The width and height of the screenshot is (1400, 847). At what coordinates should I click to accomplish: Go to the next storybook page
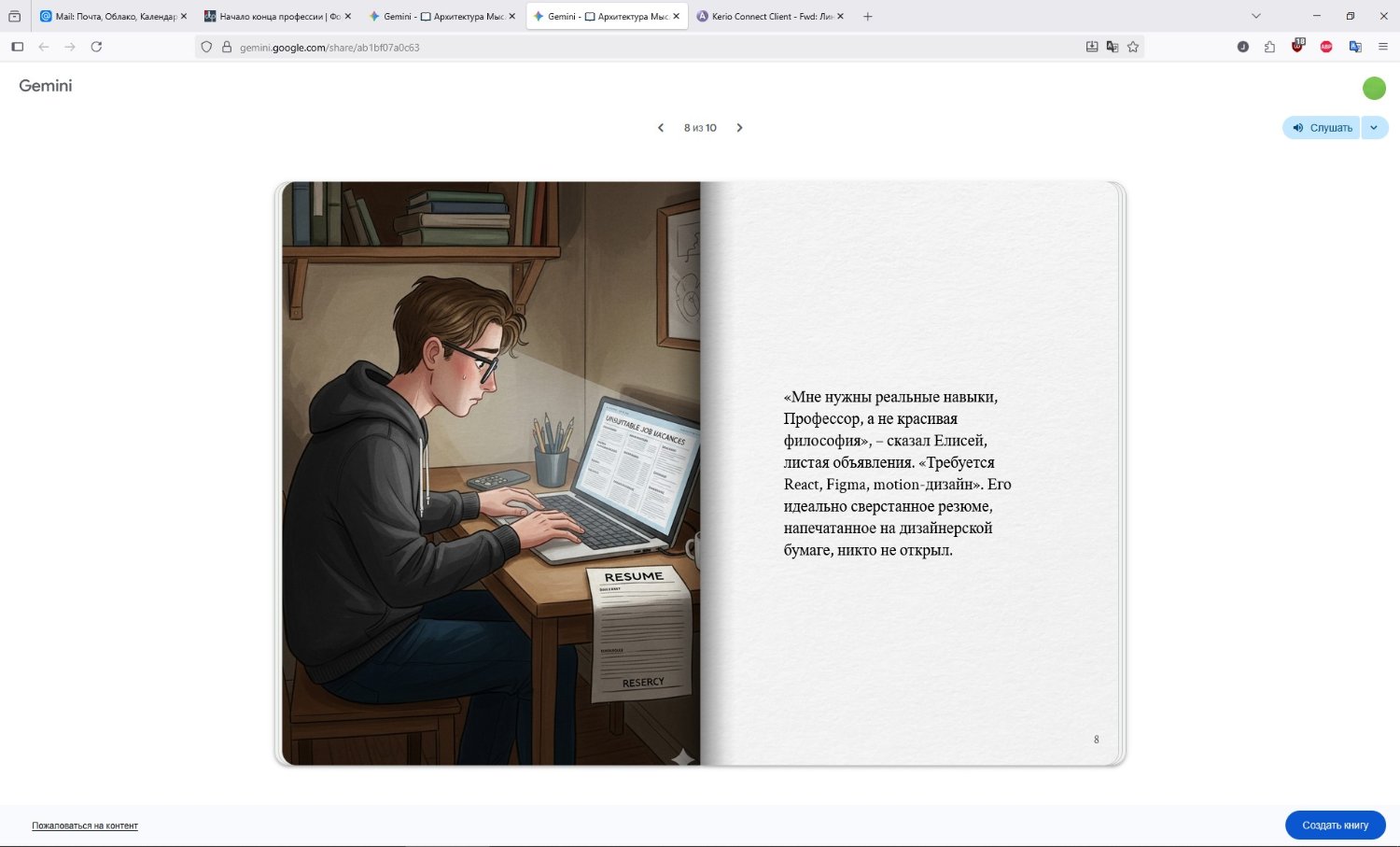point(739,128)
